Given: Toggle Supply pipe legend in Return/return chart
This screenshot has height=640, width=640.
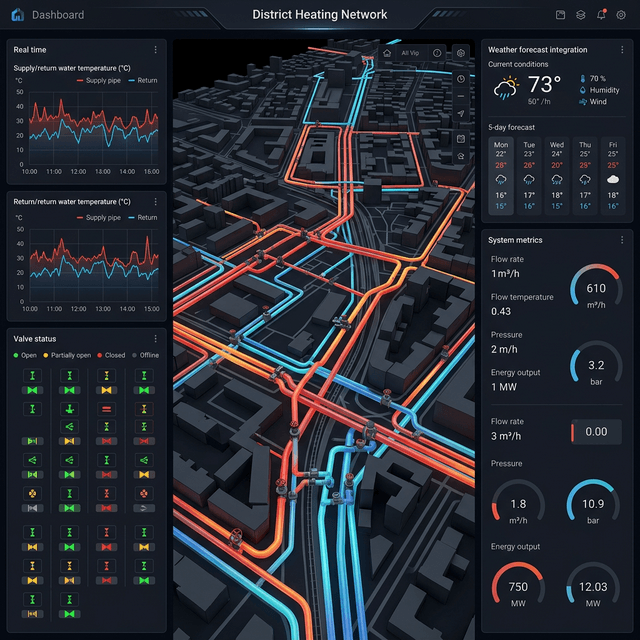Looking at the screenshot, I should [99, 218].
